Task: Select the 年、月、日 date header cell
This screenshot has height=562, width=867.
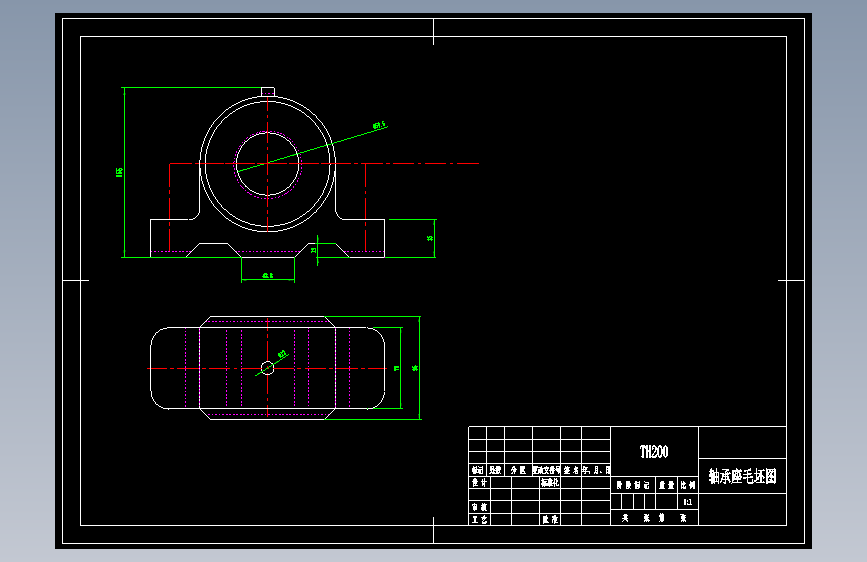Action: tap(596, 470)
